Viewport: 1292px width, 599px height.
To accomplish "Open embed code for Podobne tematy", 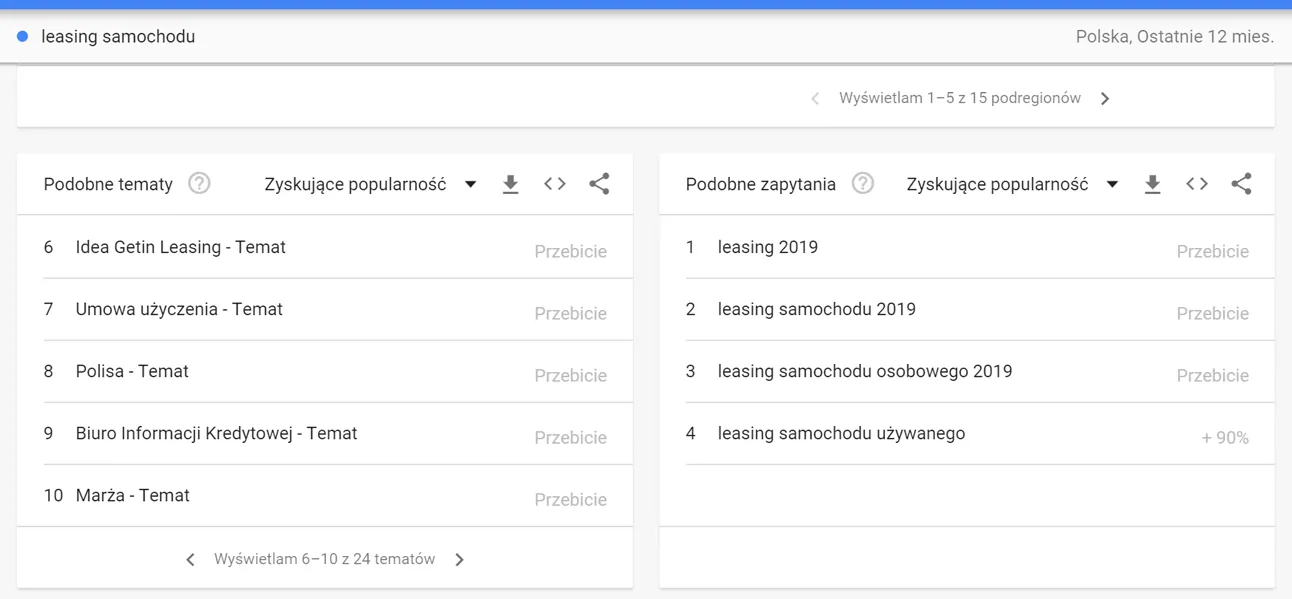I will [x=555, y=184].
